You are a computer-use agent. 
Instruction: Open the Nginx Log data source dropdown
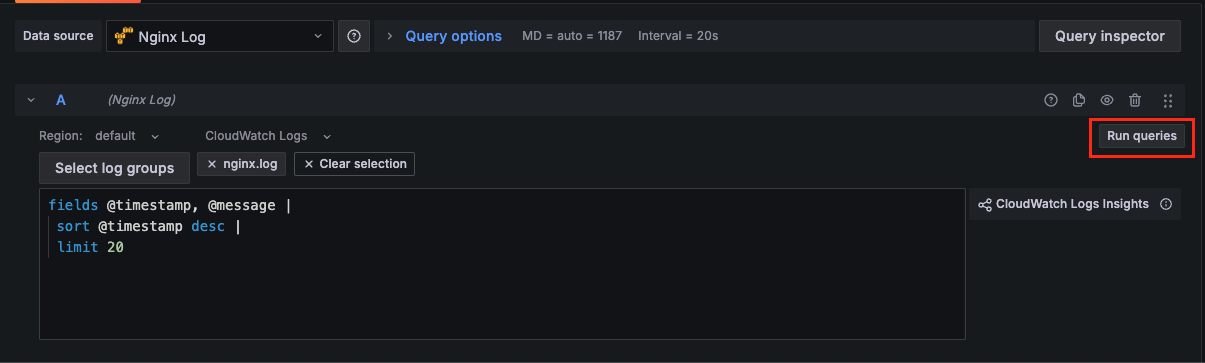220,36
